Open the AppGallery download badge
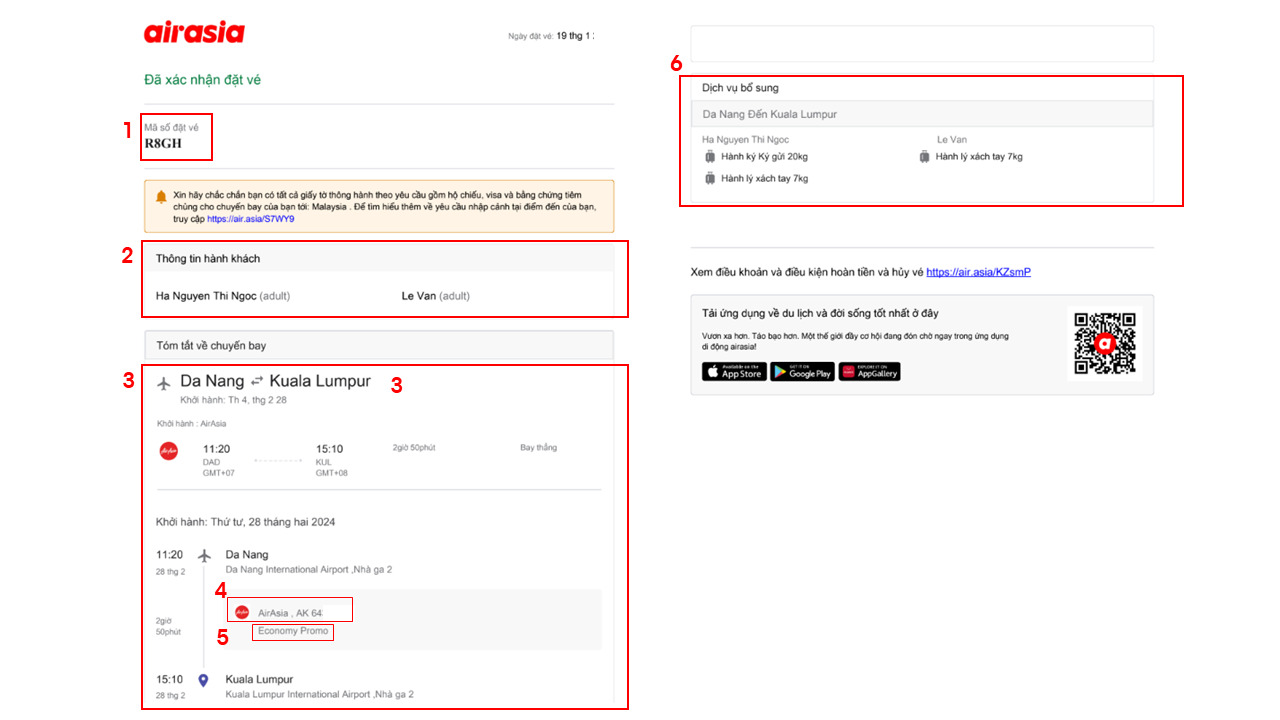Screen dimensions: 1280x720 pyautogui.click(x=870, y=372)
